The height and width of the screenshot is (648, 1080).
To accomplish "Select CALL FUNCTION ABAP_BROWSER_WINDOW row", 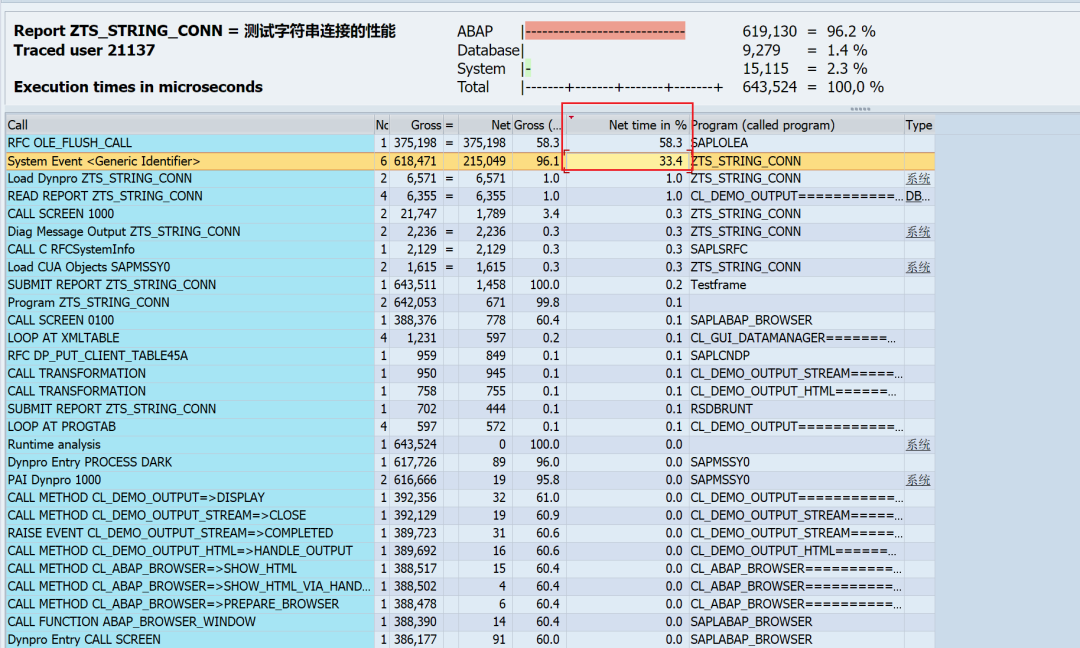I will pos(189,622).
